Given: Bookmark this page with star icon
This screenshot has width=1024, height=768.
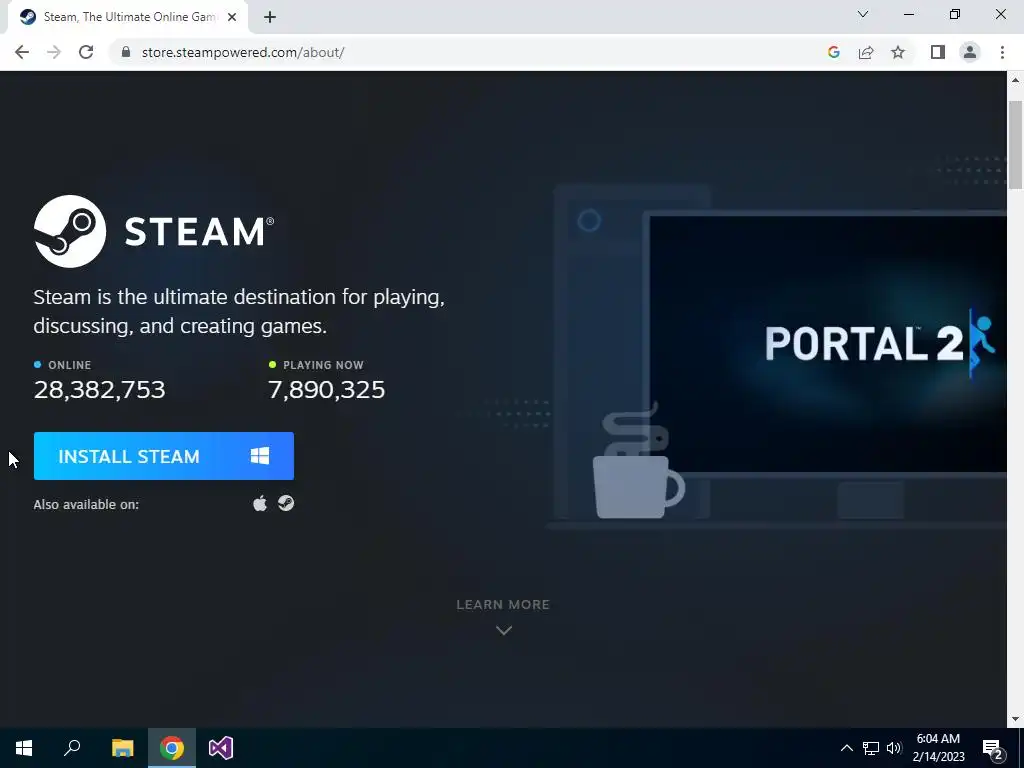Looking at the screenshot, I should [898, 52].
